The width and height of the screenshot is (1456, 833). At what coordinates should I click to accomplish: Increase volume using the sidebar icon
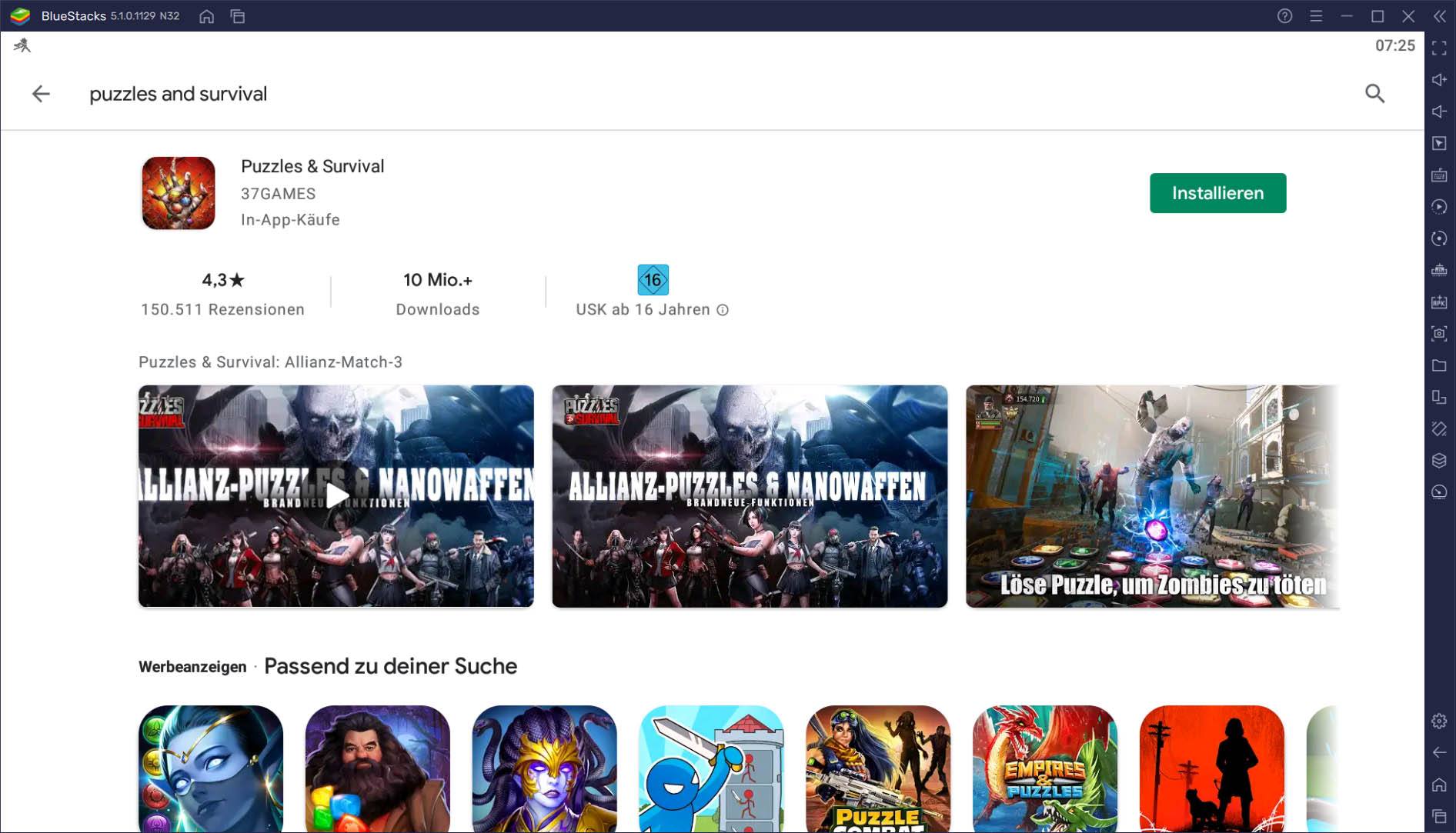[x=1439, y=80]
